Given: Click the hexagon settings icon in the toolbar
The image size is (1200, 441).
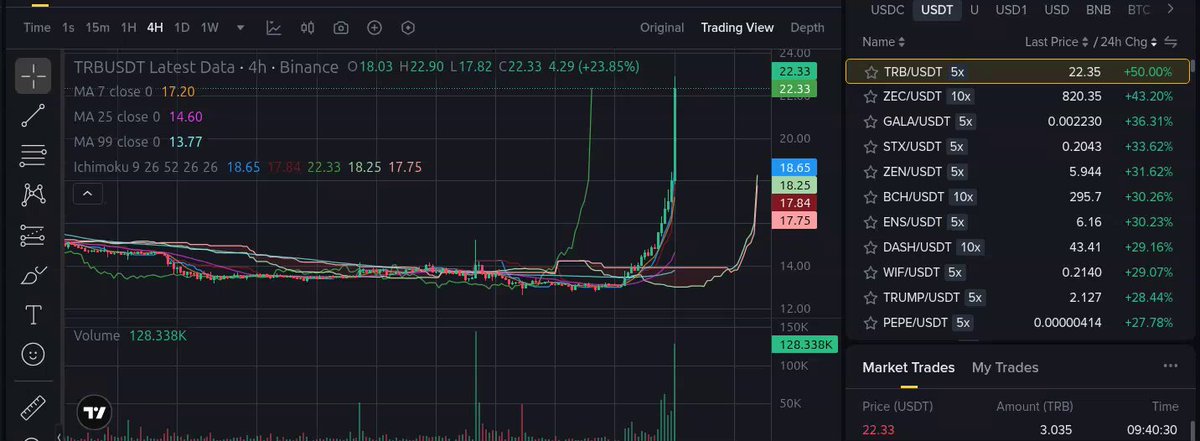Looking at the screenshot, I should pos(407,28).
